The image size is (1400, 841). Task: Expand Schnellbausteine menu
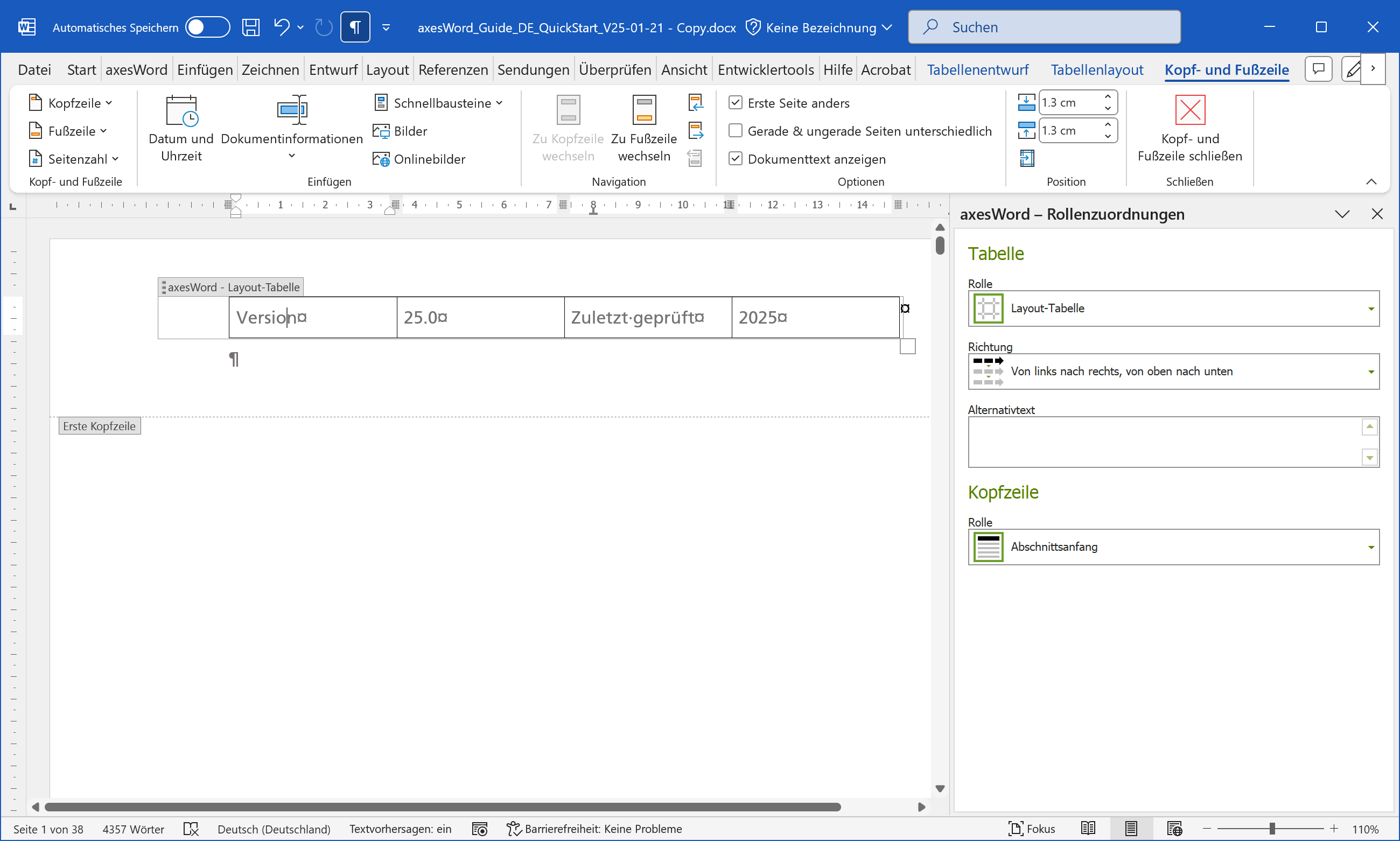(438, 103)
